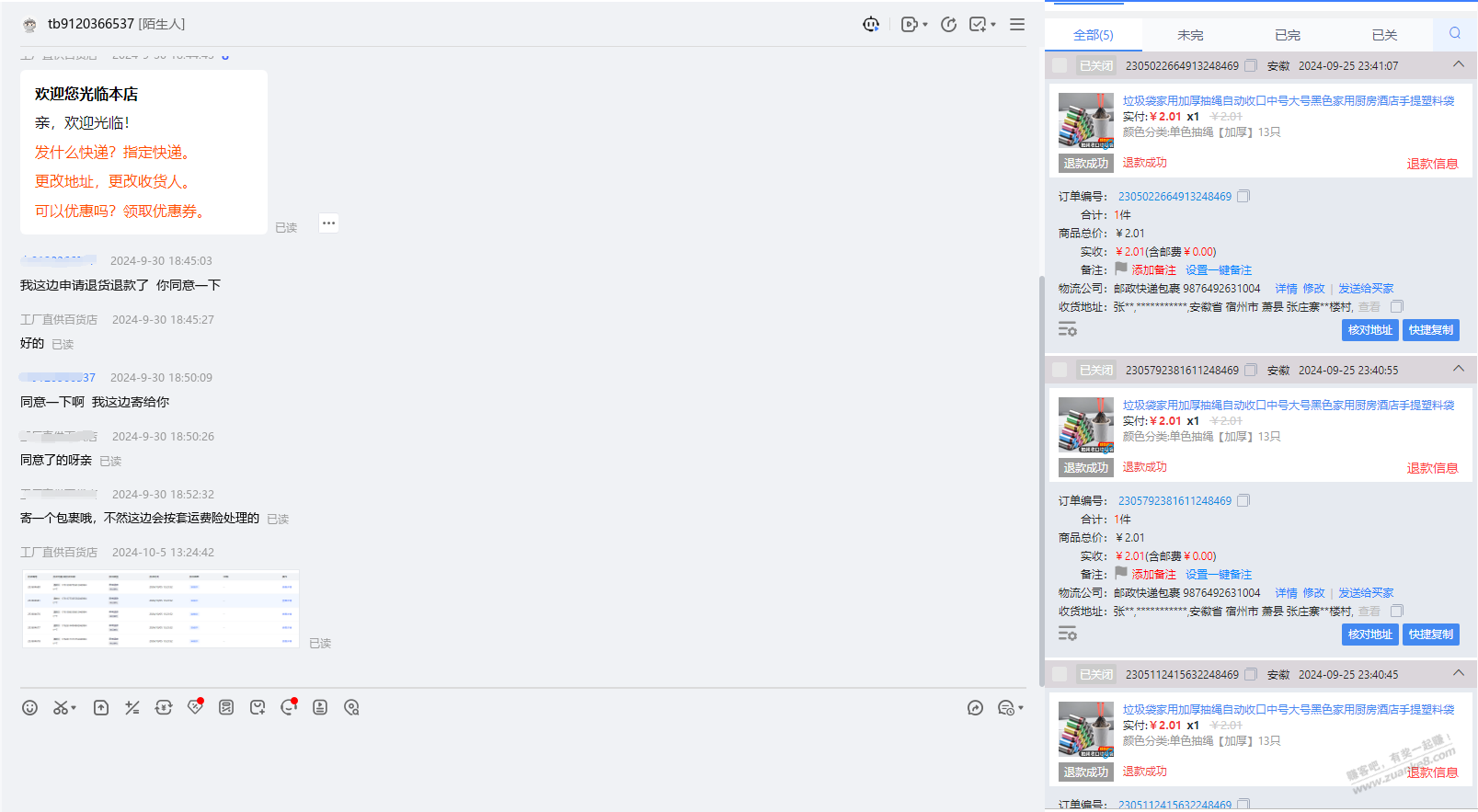Copy the first order's shipping address
Viewport: 1478px width, 812px height.
point(1397,306)
